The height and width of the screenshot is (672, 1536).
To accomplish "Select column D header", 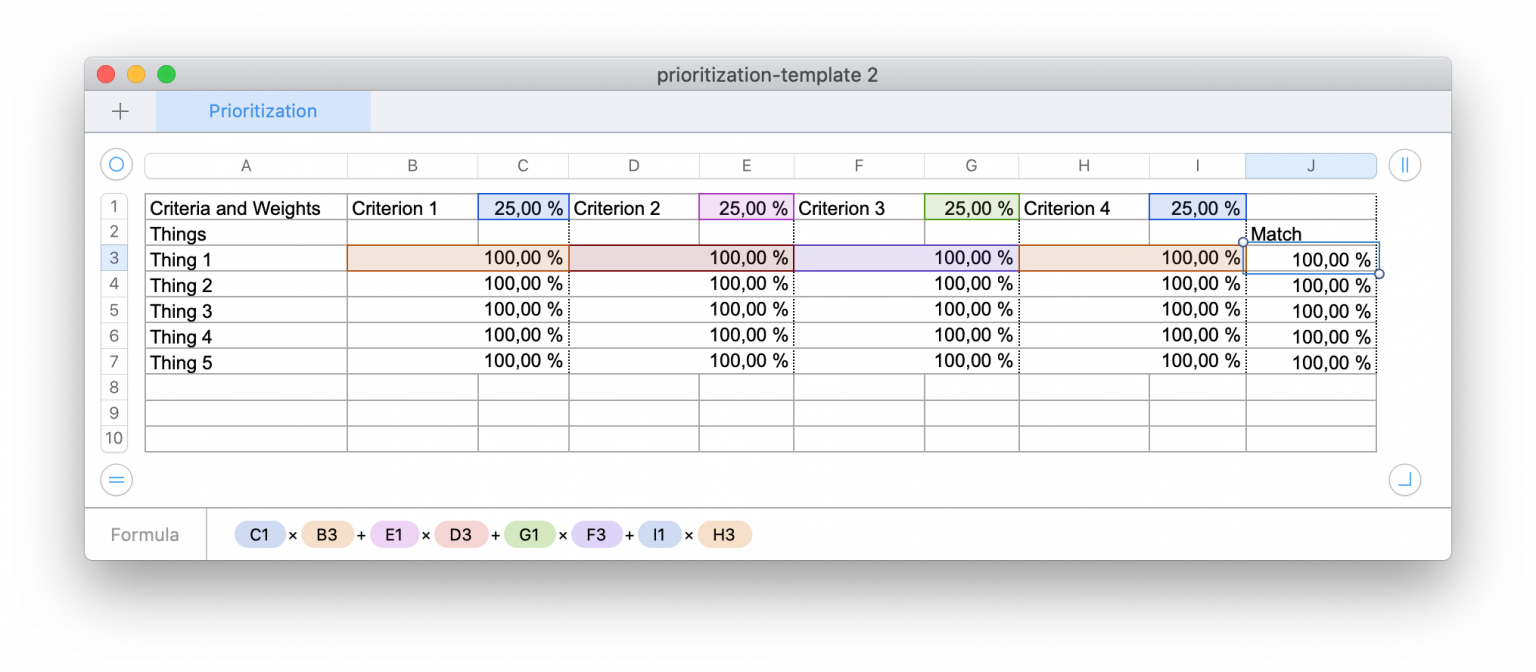I will [634, 166].
